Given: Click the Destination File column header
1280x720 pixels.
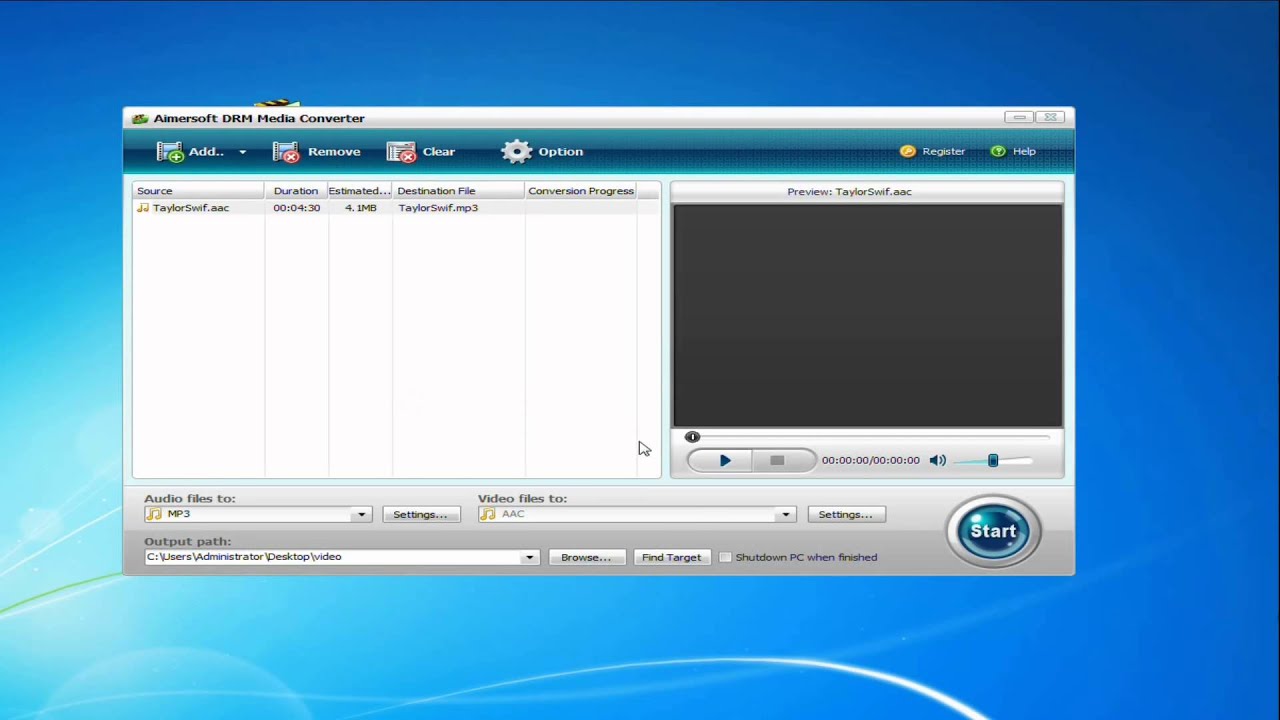Looking at the screenshot, I should point(458,191).
